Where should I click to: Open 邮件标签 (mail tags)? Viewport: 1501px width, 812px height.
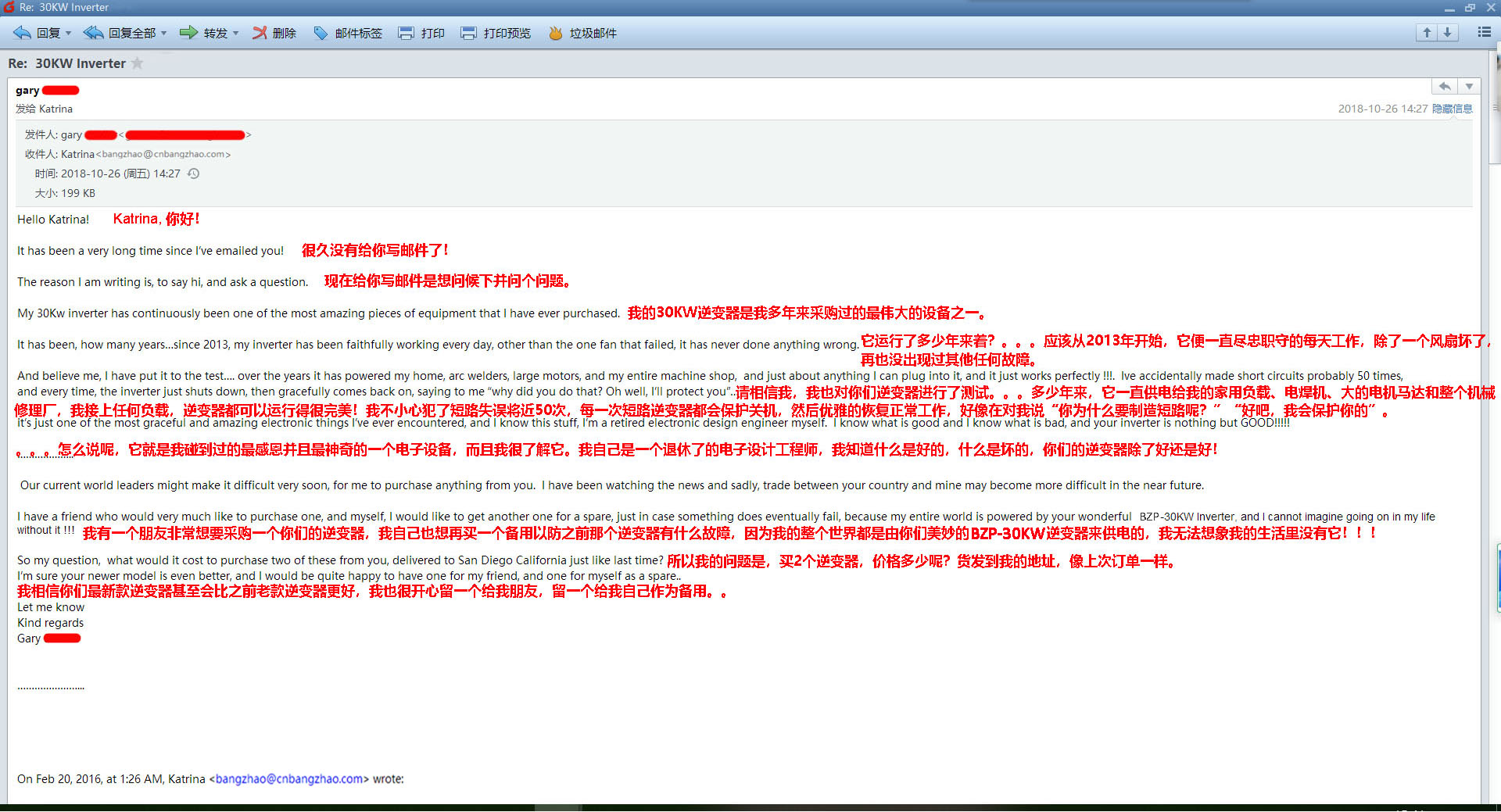[x=348, y=33]
